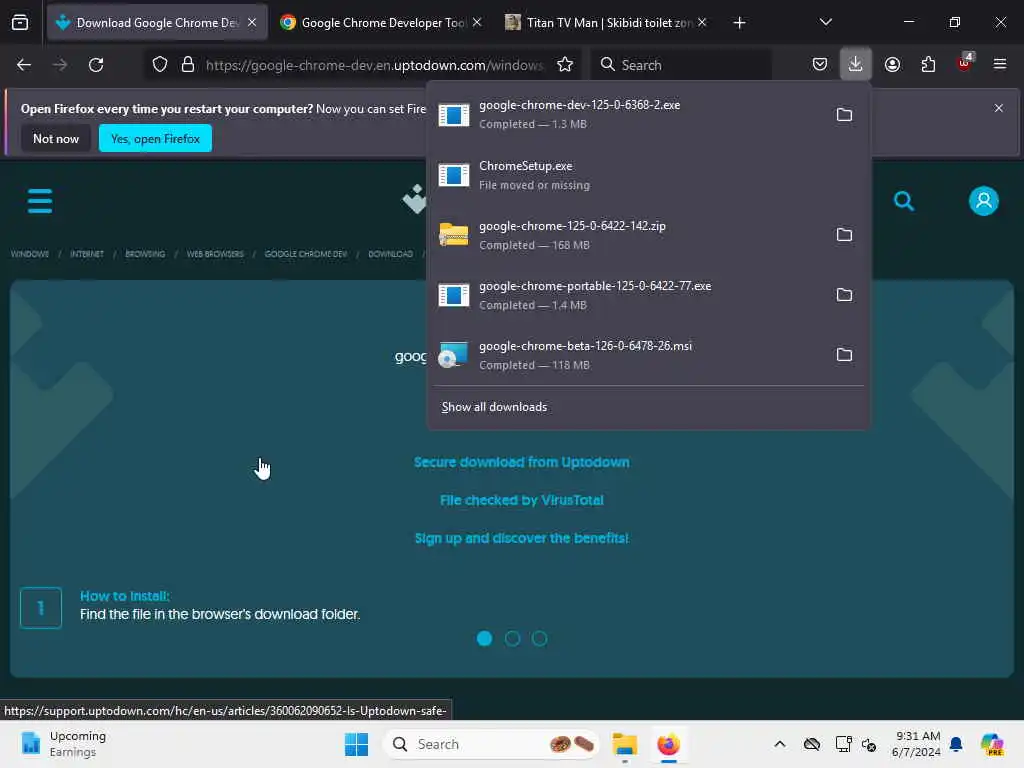This screenshot has width=1024, height=768.
Task: Open Firefox application hamburger menu
Action: coord(999,64)
